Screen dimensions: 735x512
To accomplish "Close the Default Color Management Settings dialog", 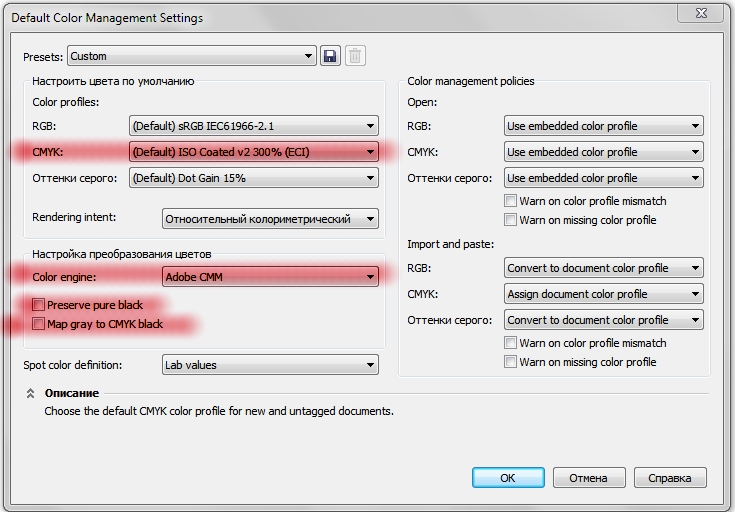I will point(701,13).
